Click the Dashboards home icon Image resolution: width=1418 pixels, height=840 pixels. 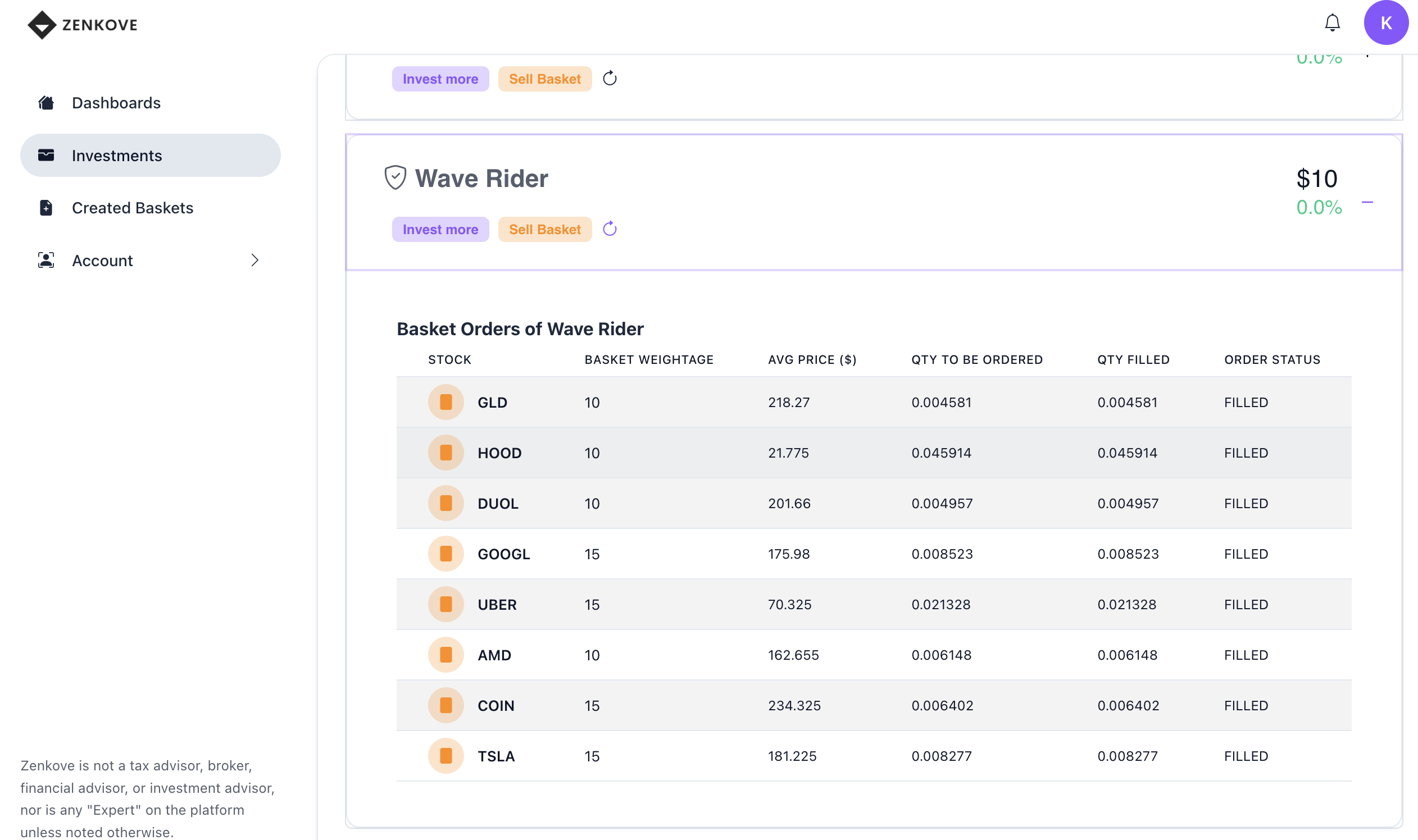pyautogui.click(x=46, y=103)
